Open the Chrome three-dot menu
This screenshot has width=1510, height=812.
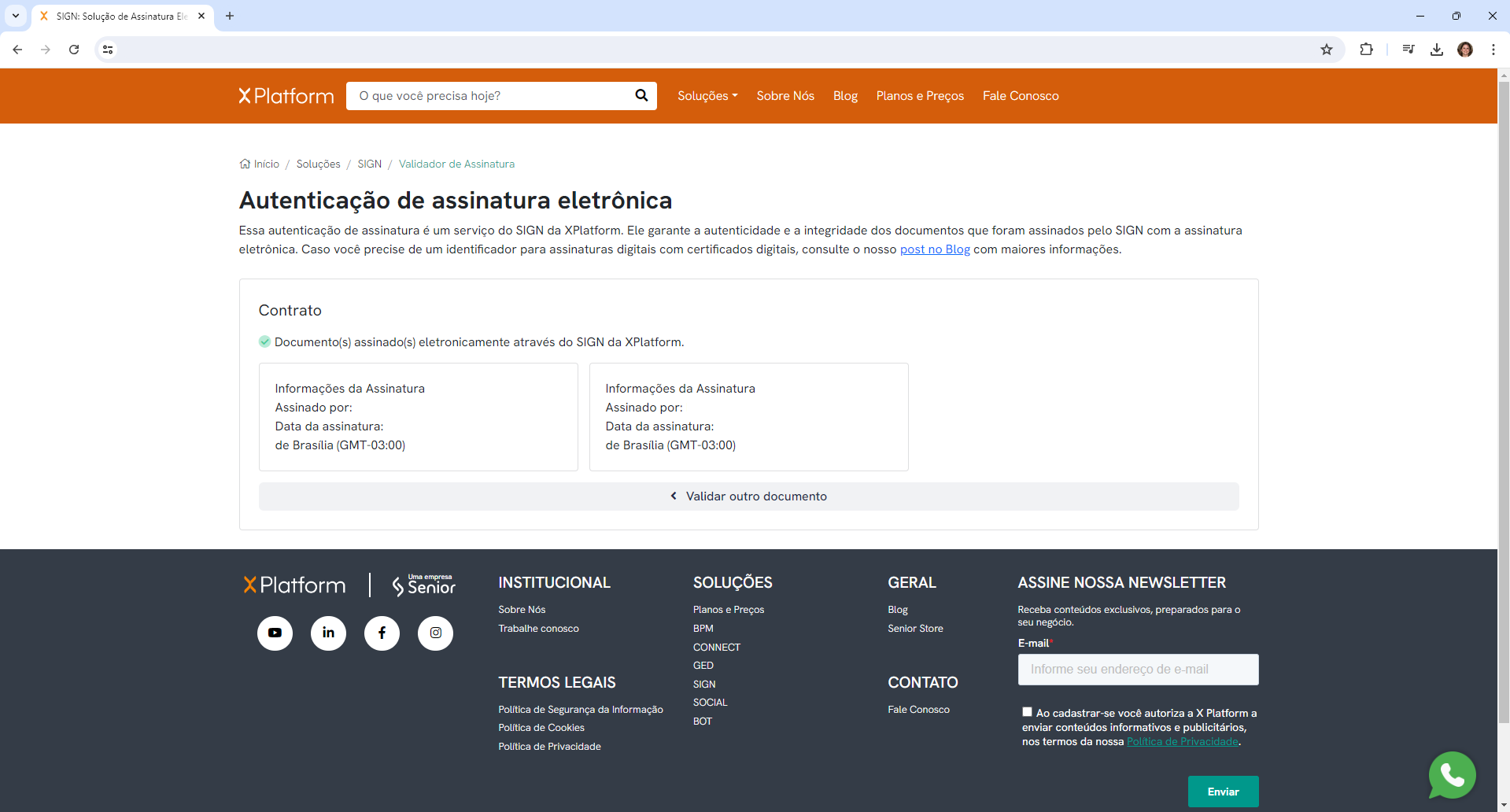point(1493,50)
